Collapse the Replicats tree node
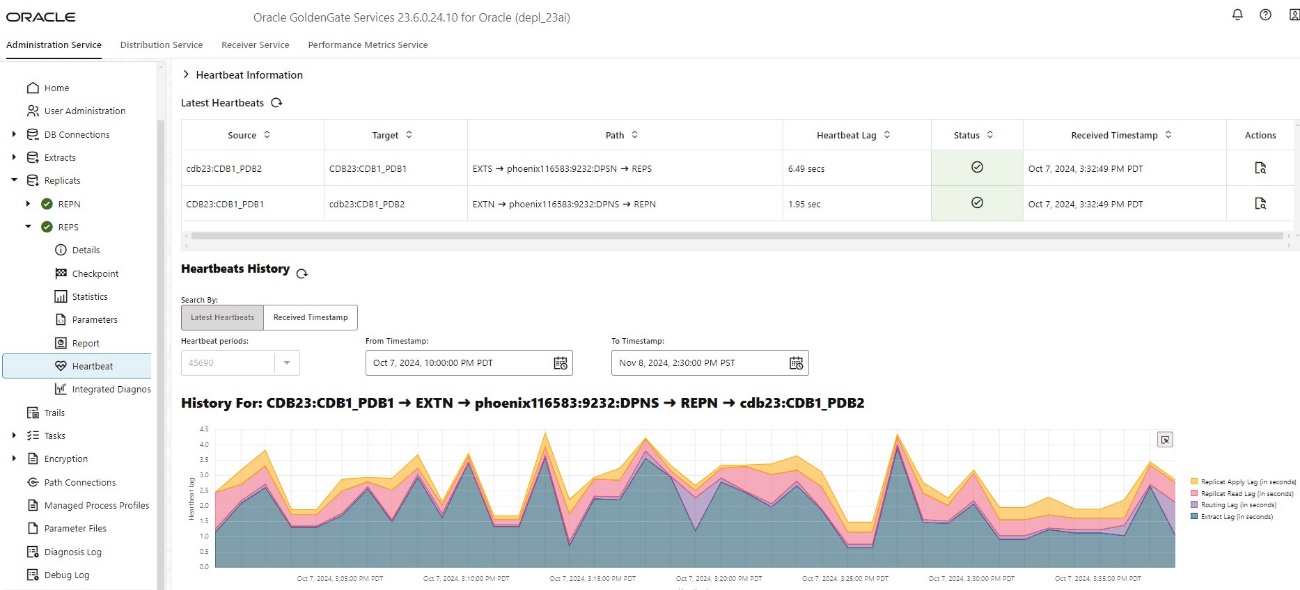 coord(14,181)
